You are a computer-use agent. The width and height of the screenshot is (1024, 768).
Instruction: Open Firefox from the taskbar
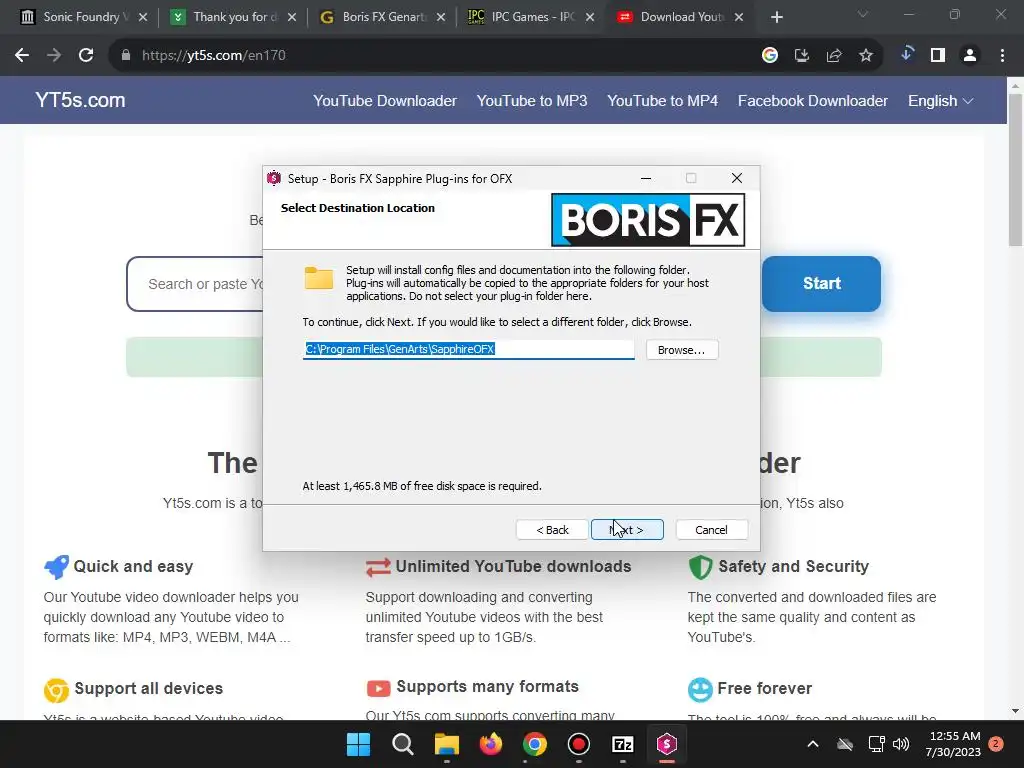490,744
